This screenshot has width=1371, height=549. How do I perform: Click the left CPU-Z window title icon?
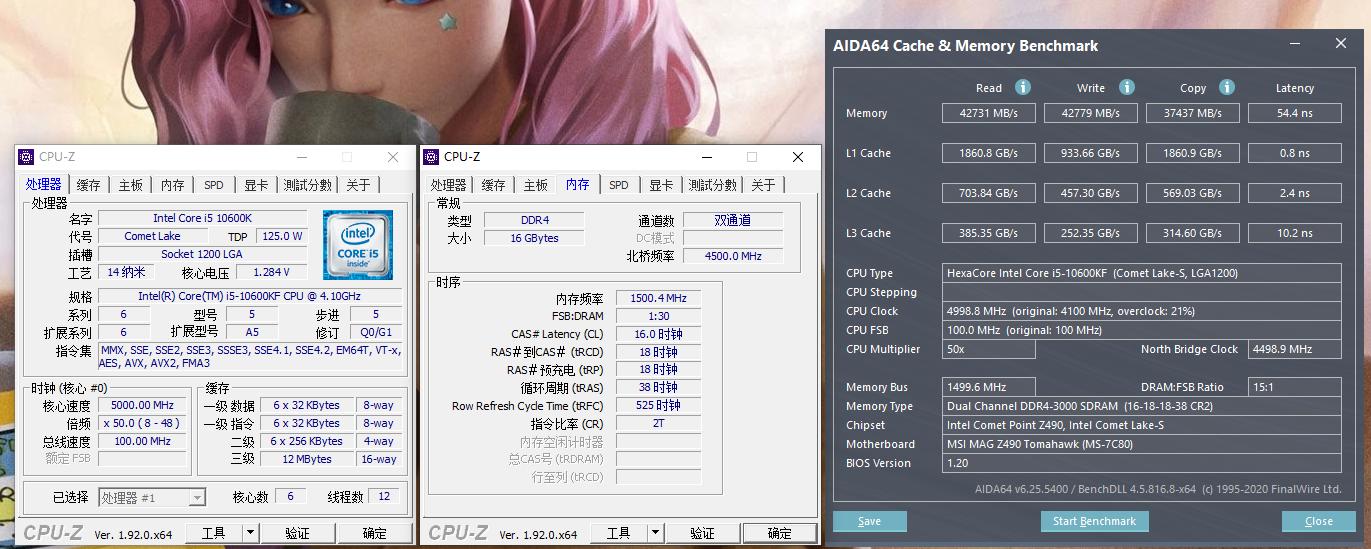point(28,157)
